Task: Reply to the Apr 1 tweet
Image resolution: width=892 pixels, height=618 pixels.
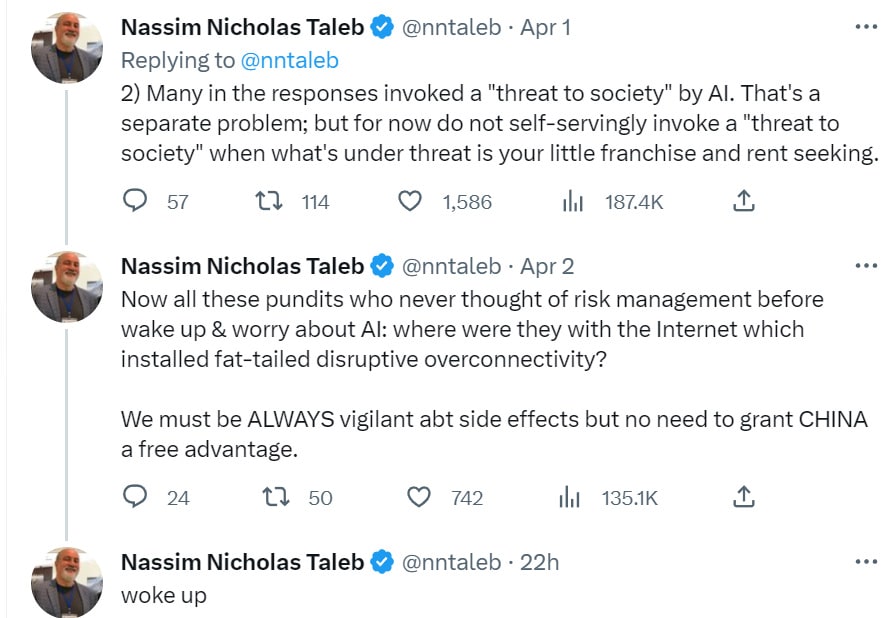Action: click(135, 202)
